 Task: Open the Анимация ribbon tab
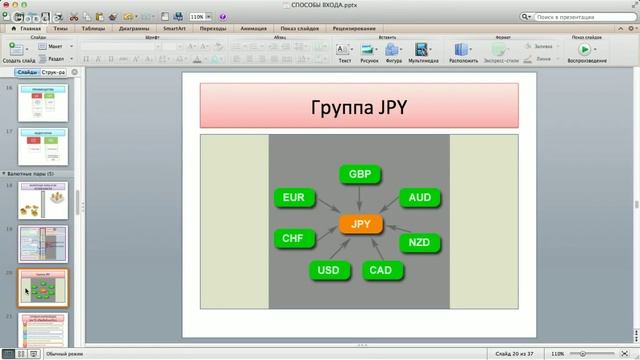tap(253, 29)
